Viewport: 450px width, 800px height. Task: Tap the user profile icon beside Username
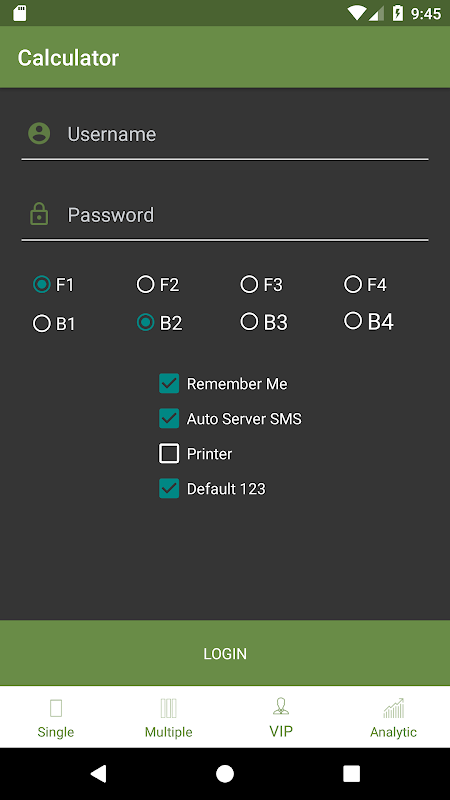click(39, 134)
